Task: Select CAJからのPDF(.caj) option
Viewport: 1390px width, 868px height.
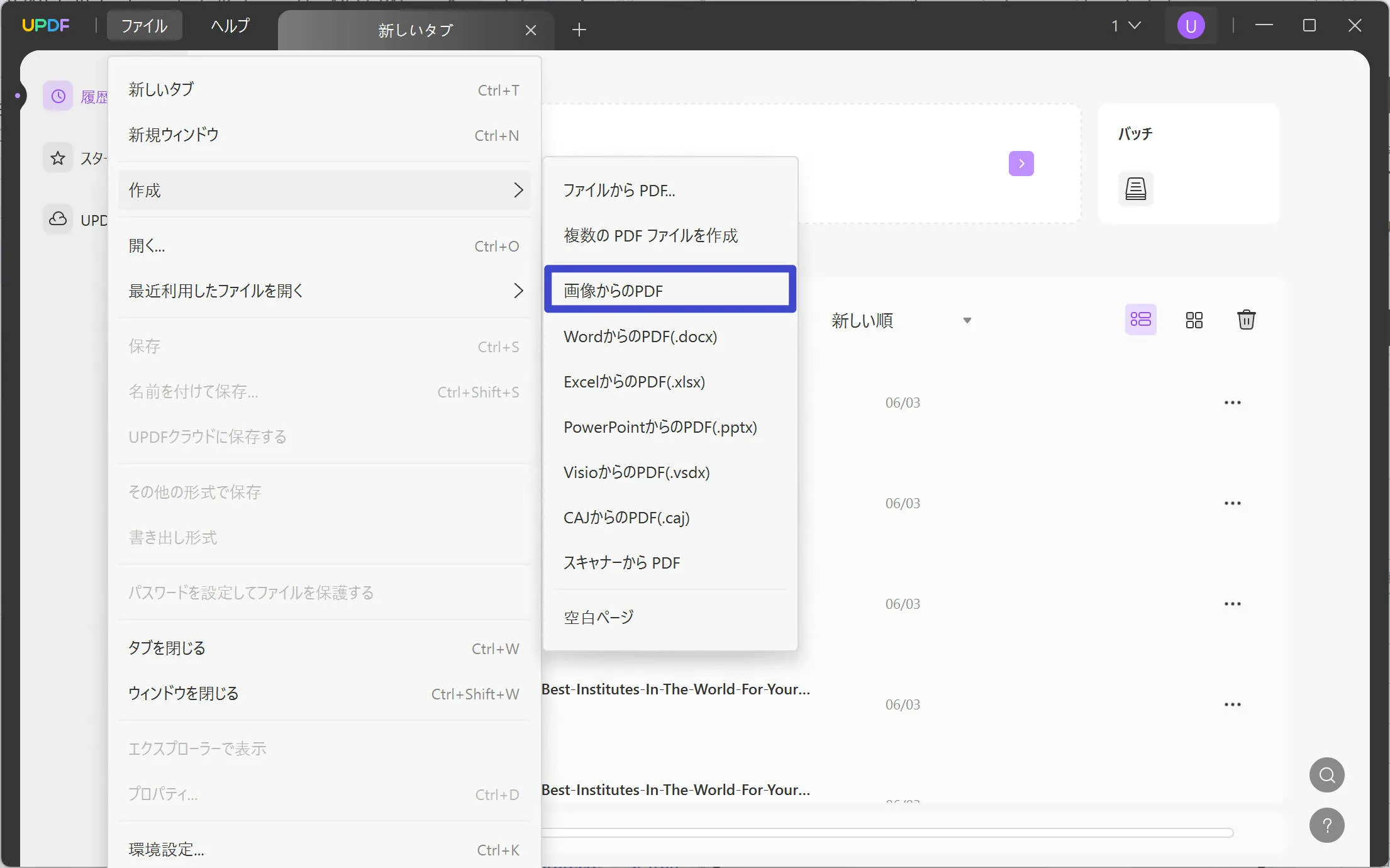Action: pyautogui.click(x=670, y=518)
